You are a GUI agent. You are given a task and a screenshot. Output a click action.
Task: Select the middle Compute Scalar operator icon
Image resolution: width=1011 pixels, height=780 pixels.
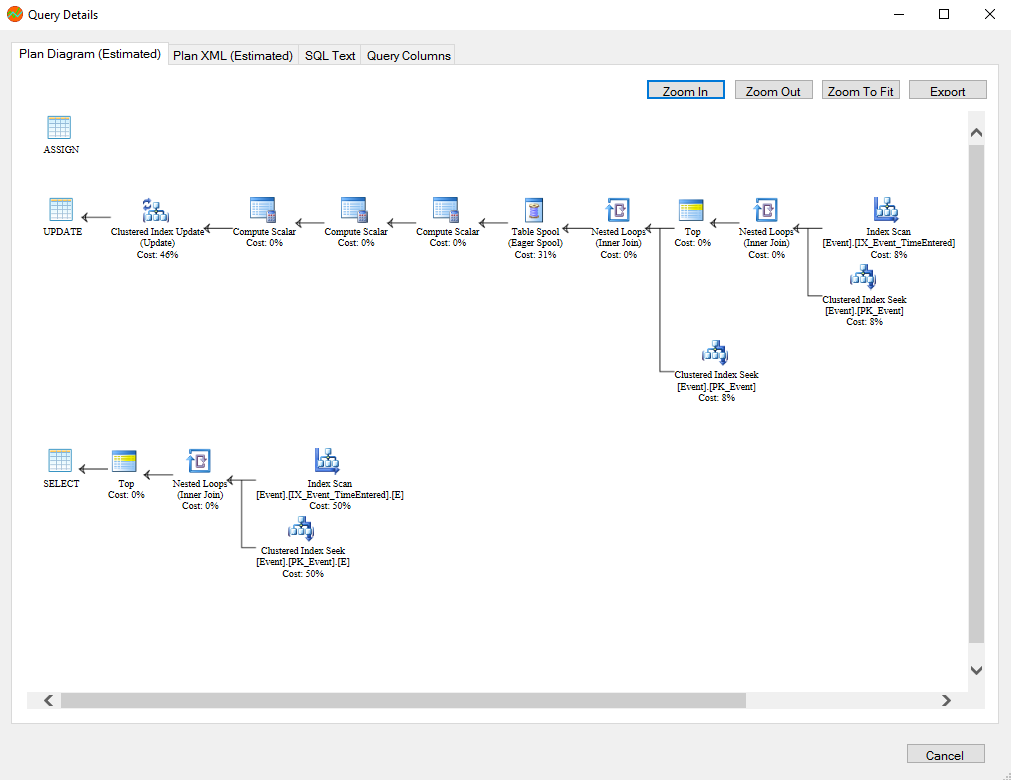click(354, 210)
